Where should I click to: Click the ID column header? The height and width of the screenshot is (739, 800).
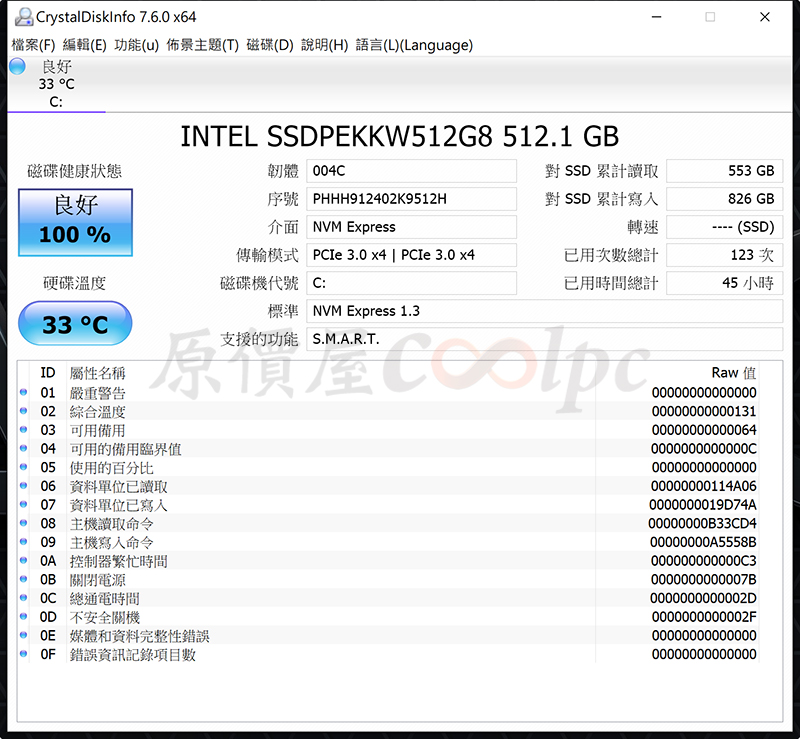click(x=48, y=373)
